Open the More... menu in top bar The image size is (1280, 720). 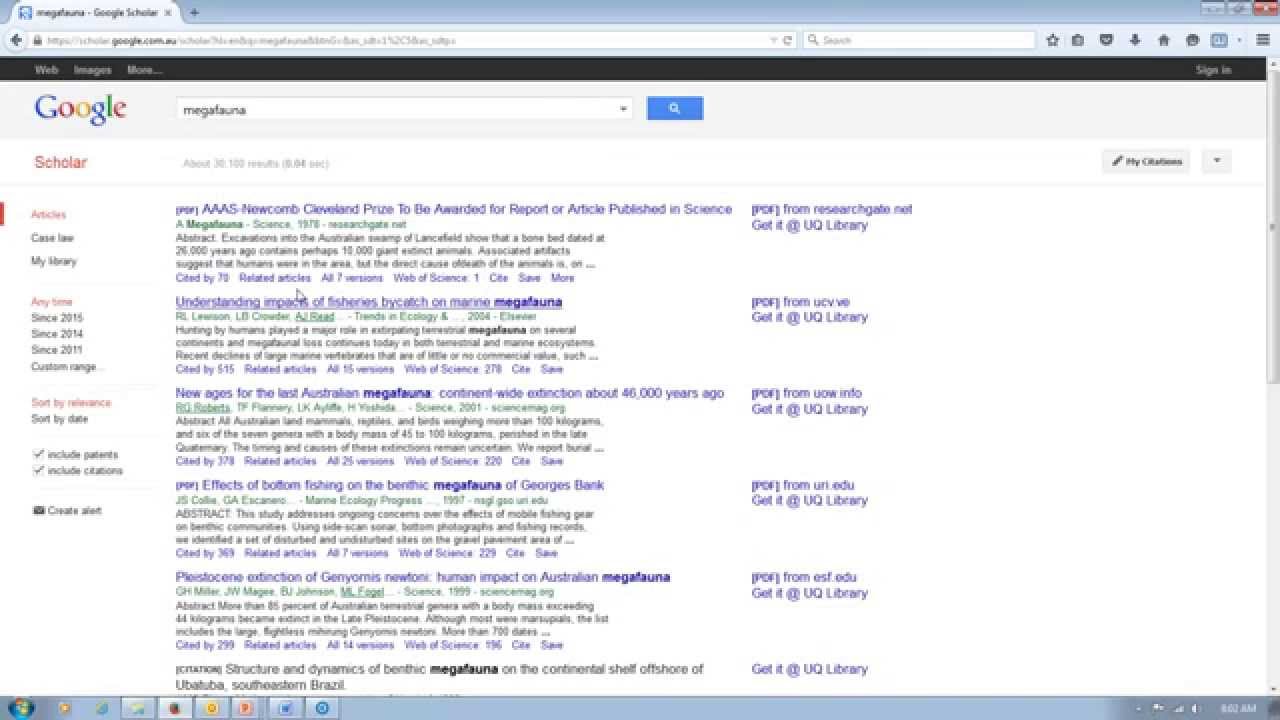(144, 70)
